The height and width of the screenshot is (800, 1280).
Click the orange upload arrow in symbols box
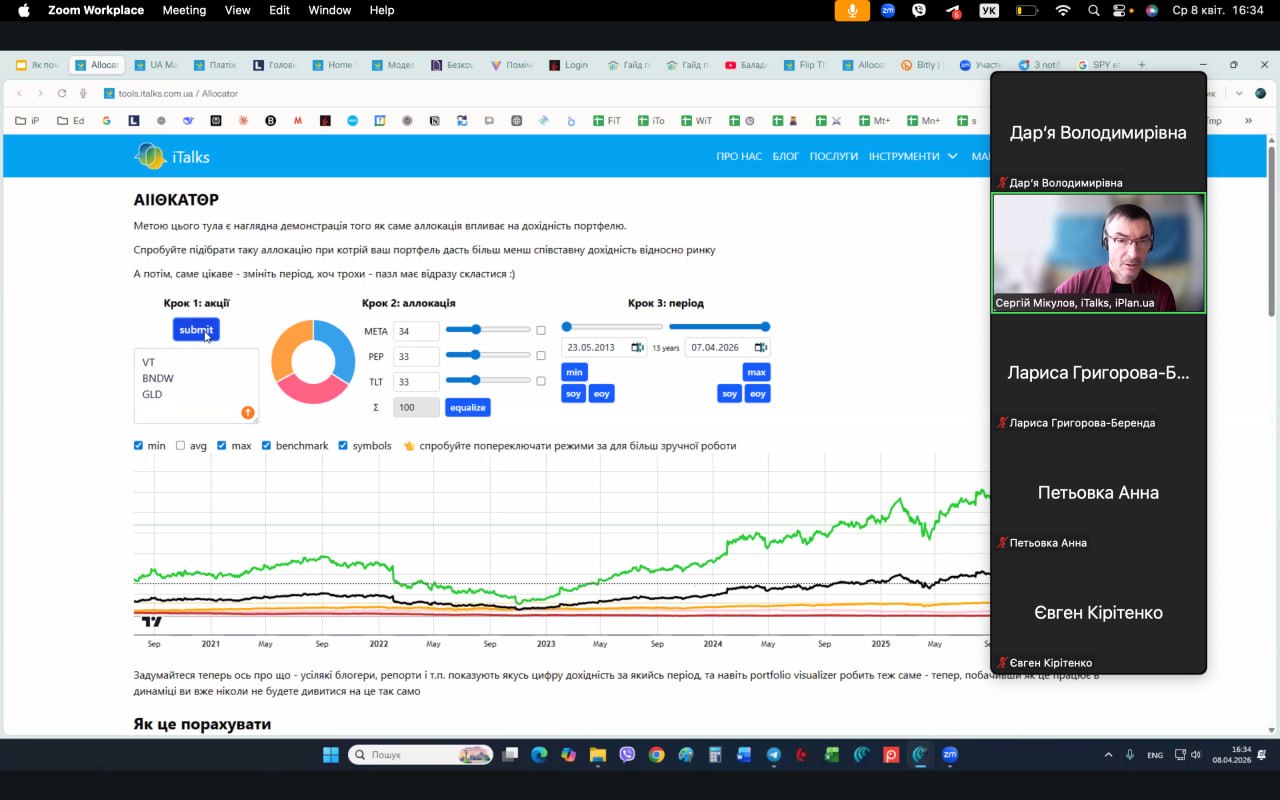point(248,412)
